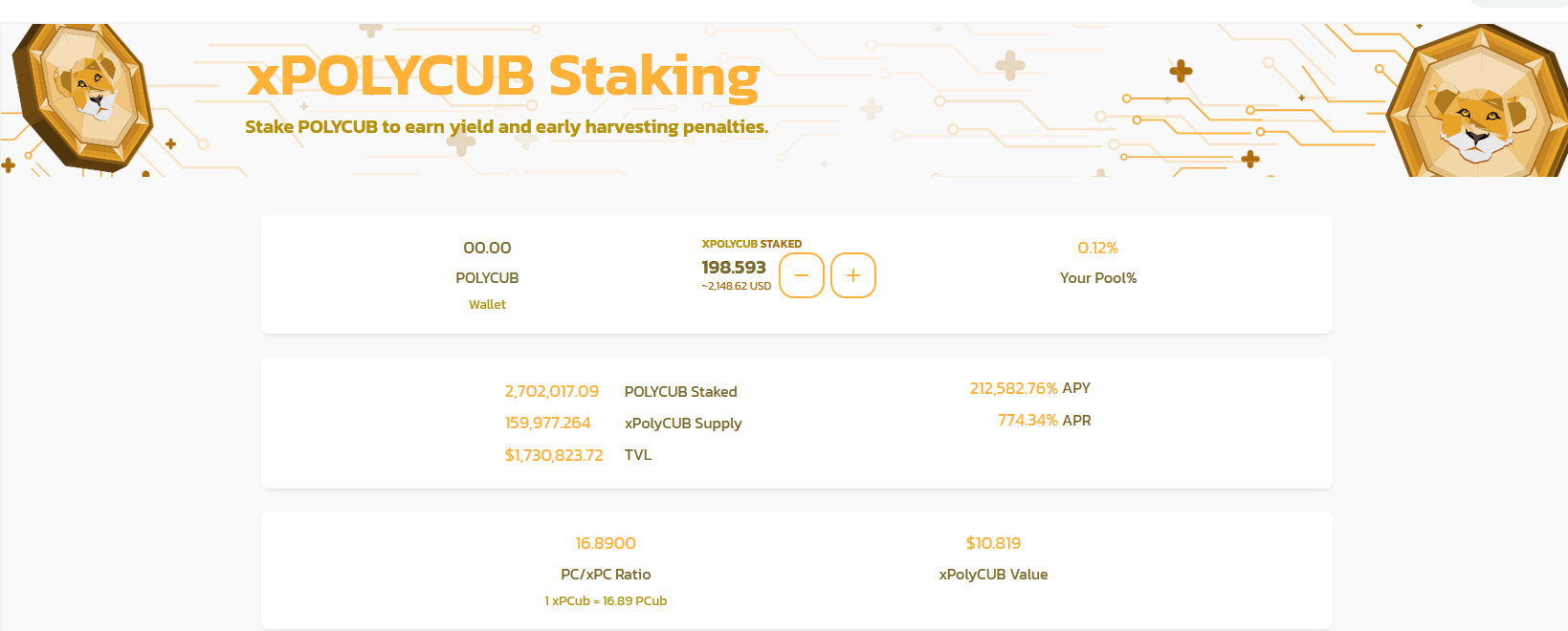The width and height of the screenshot is (1568, 631).
Task: Click the 198.593 staked amount
Action: (x=734, y=268)
